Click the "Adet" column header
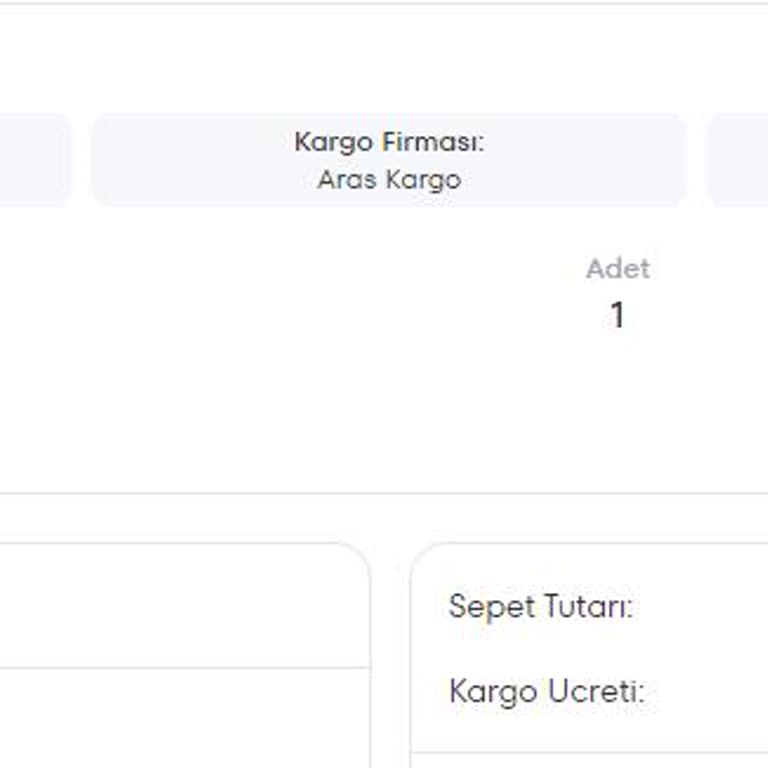This screenshot has height=768, width=768. (x=617, y=269)
